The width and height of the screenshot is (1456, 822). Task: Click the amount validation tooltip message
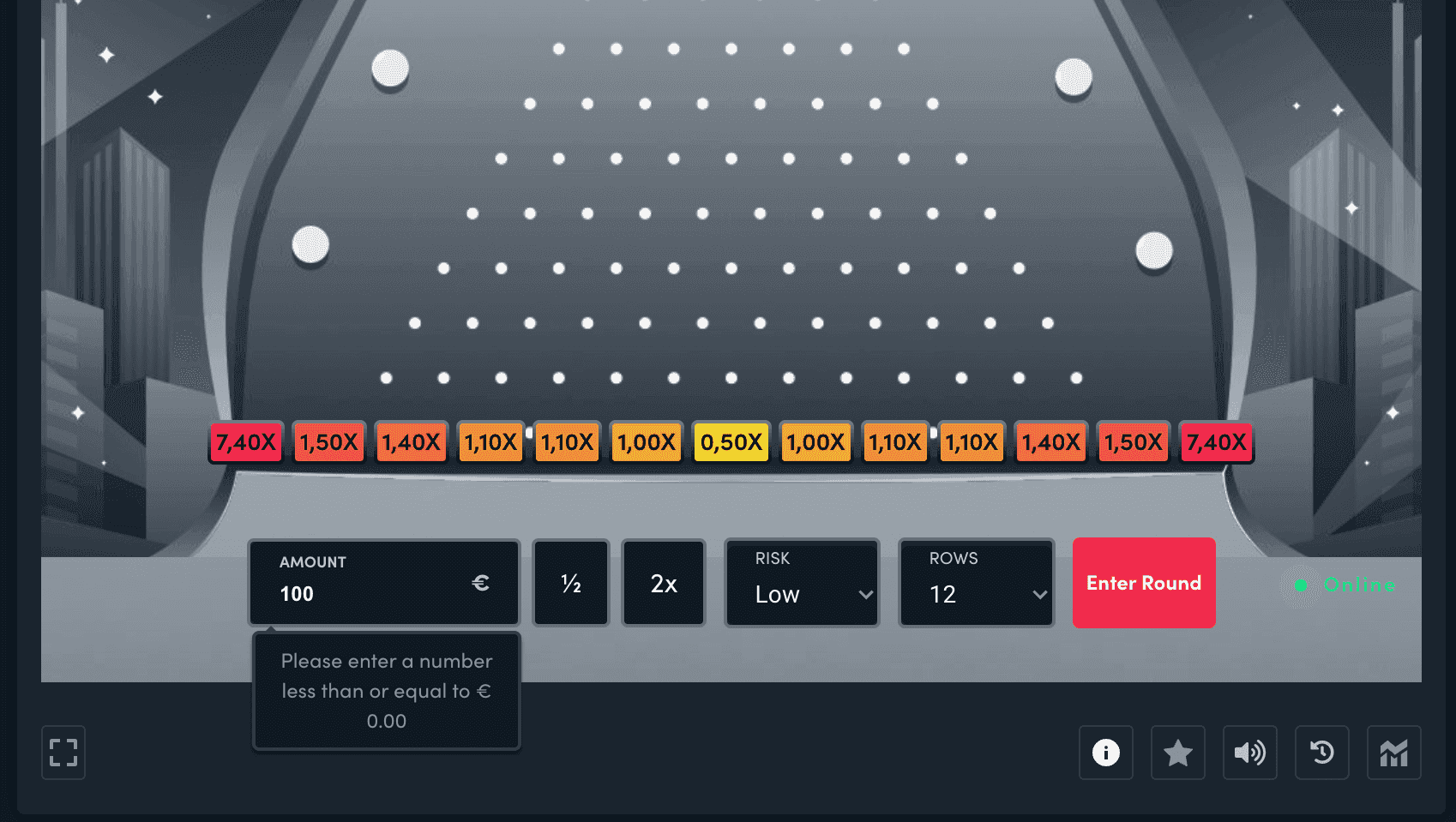[x=387, y=691]
